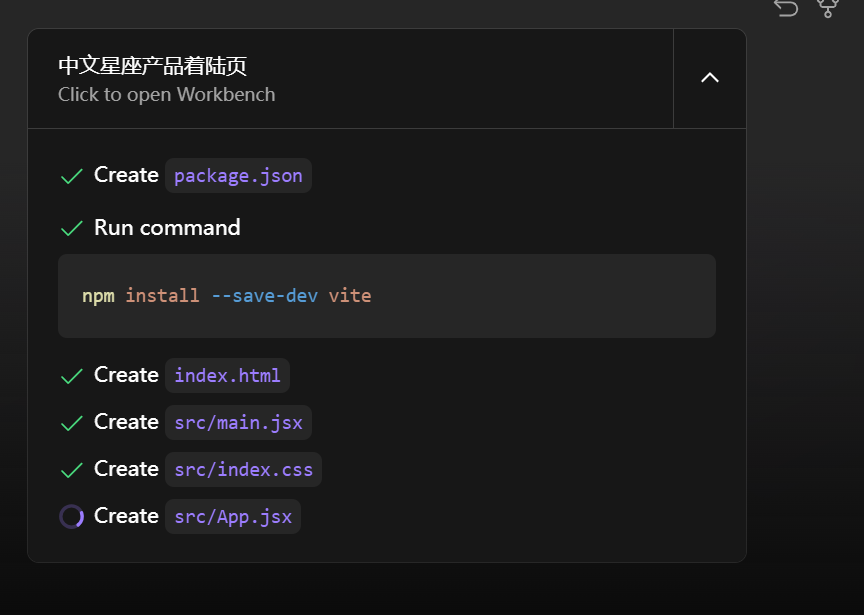Viewport: 864px width, 615px height.
Task: Select the Run command step label
Action: (167, 228)
